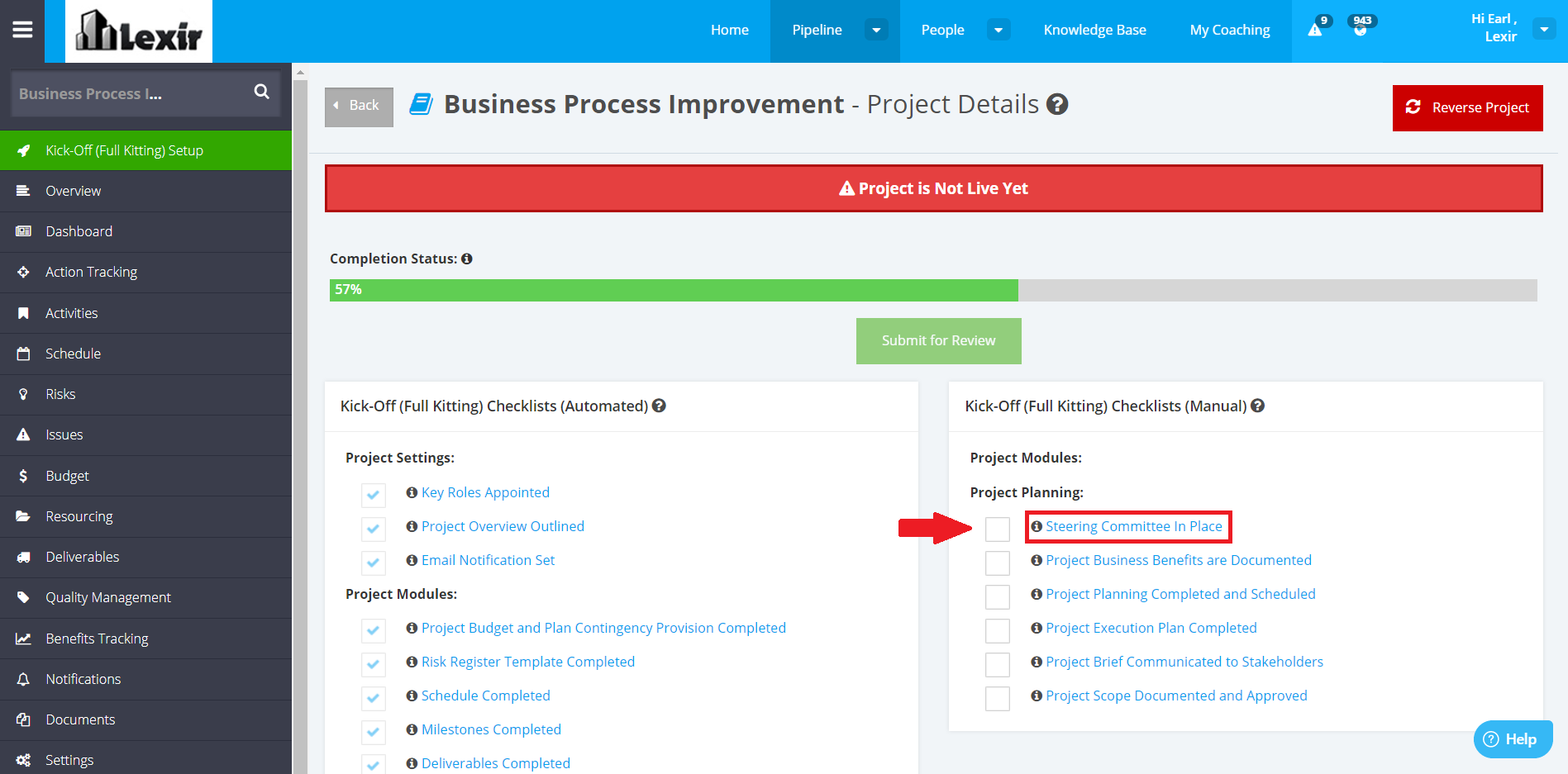Check Project Business Benefits are Documented box
This screenshot has width=1568, height=774.
pyautogui.click(x=998, y=563)
